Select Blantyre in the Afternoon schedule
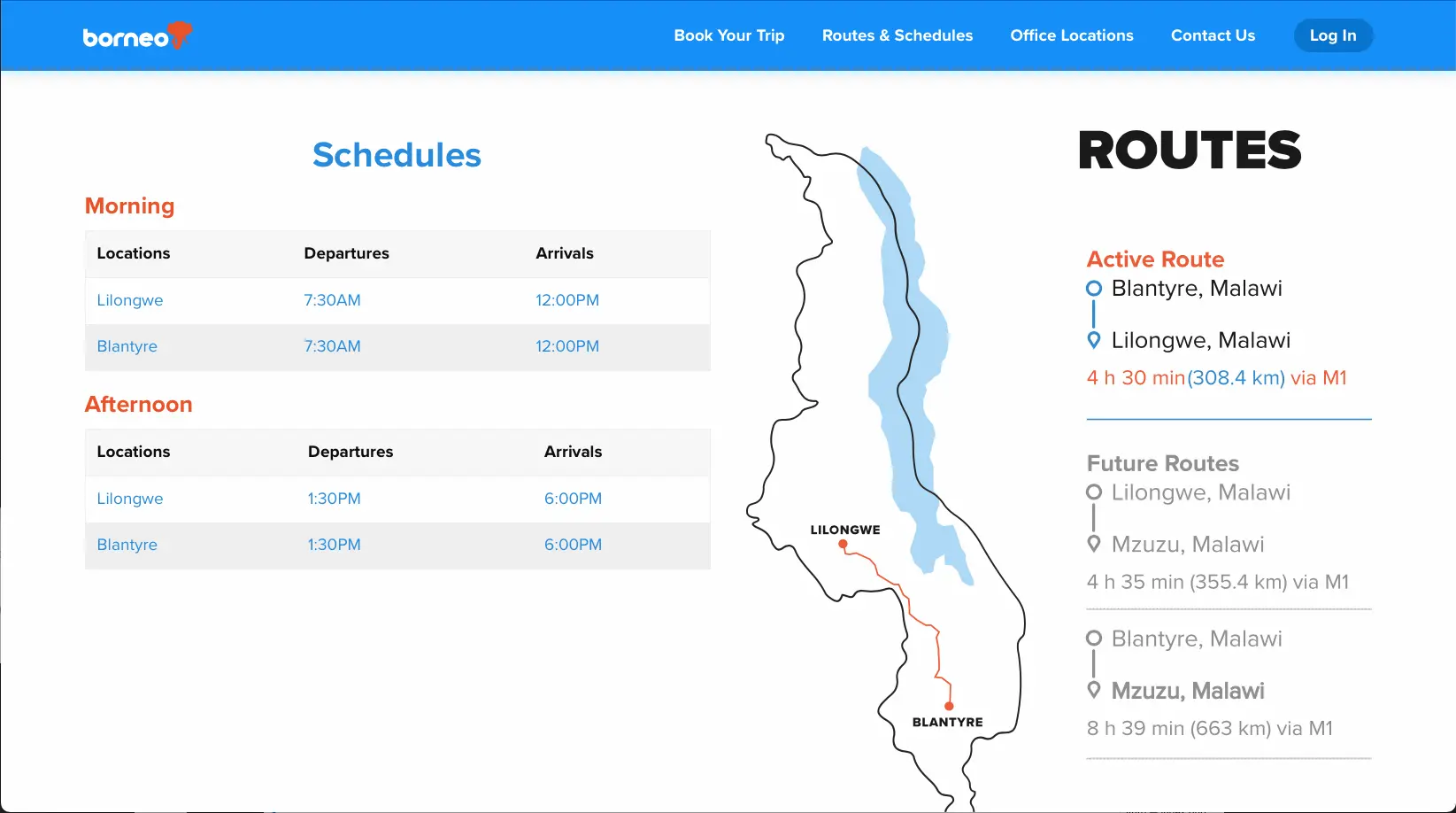 click(x=127, y=545)
